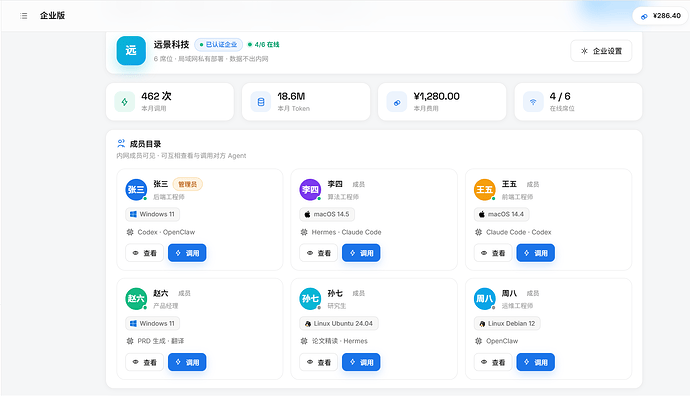View 张三's agent with 查看

coord(144,253)
